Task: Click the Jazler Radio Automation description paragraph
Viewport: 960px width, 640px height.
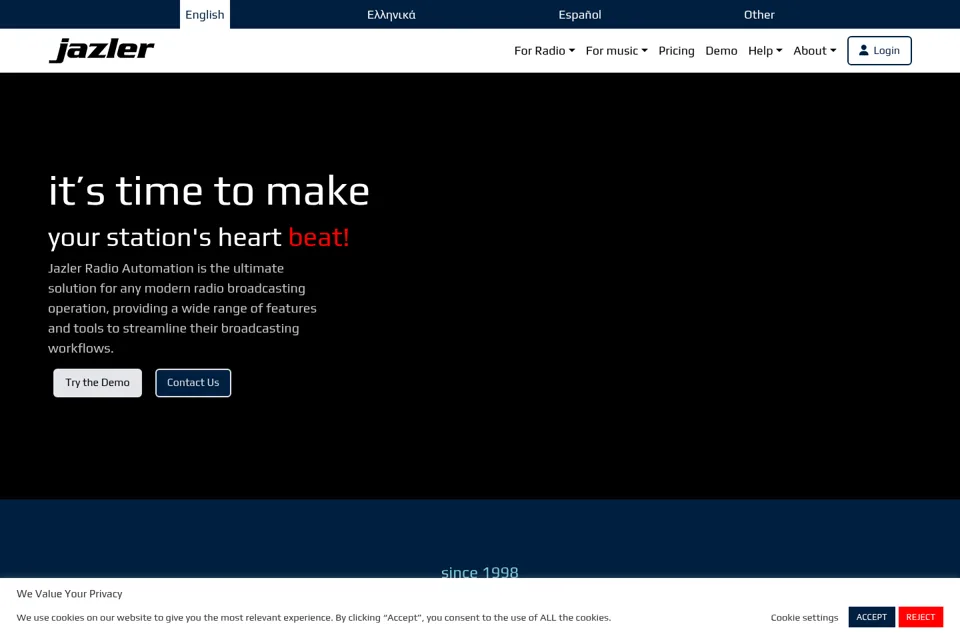Action: click(182, 308)
